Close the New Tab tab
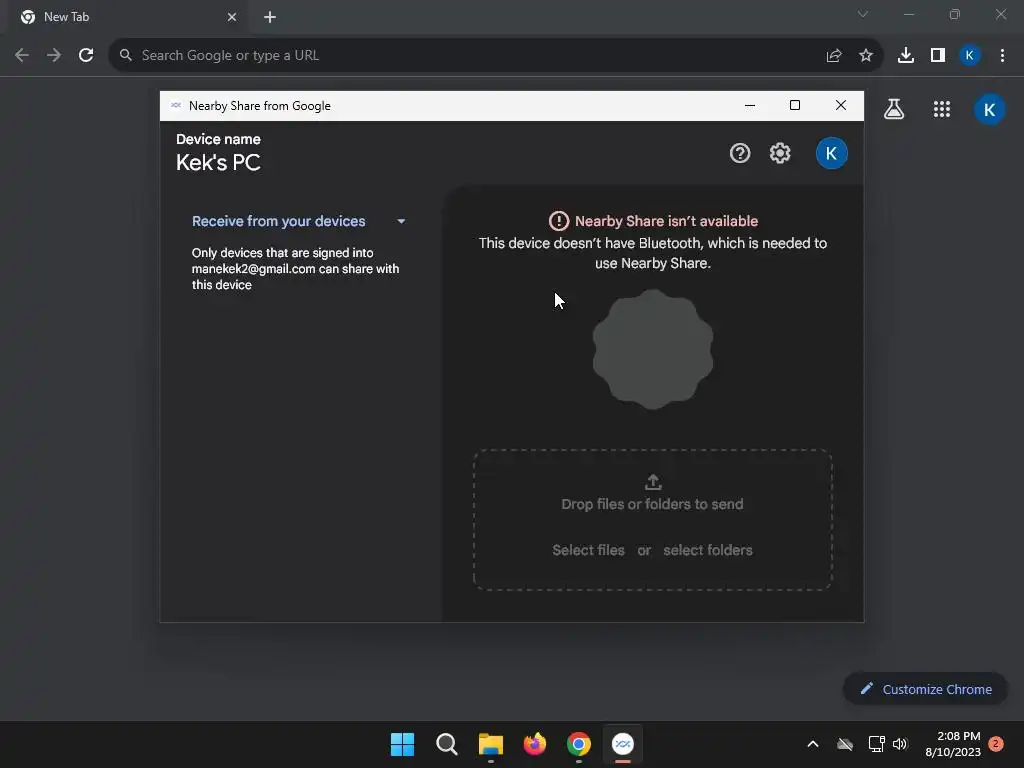This screenshot has width=1024, height=768. [x=232, y=17]
